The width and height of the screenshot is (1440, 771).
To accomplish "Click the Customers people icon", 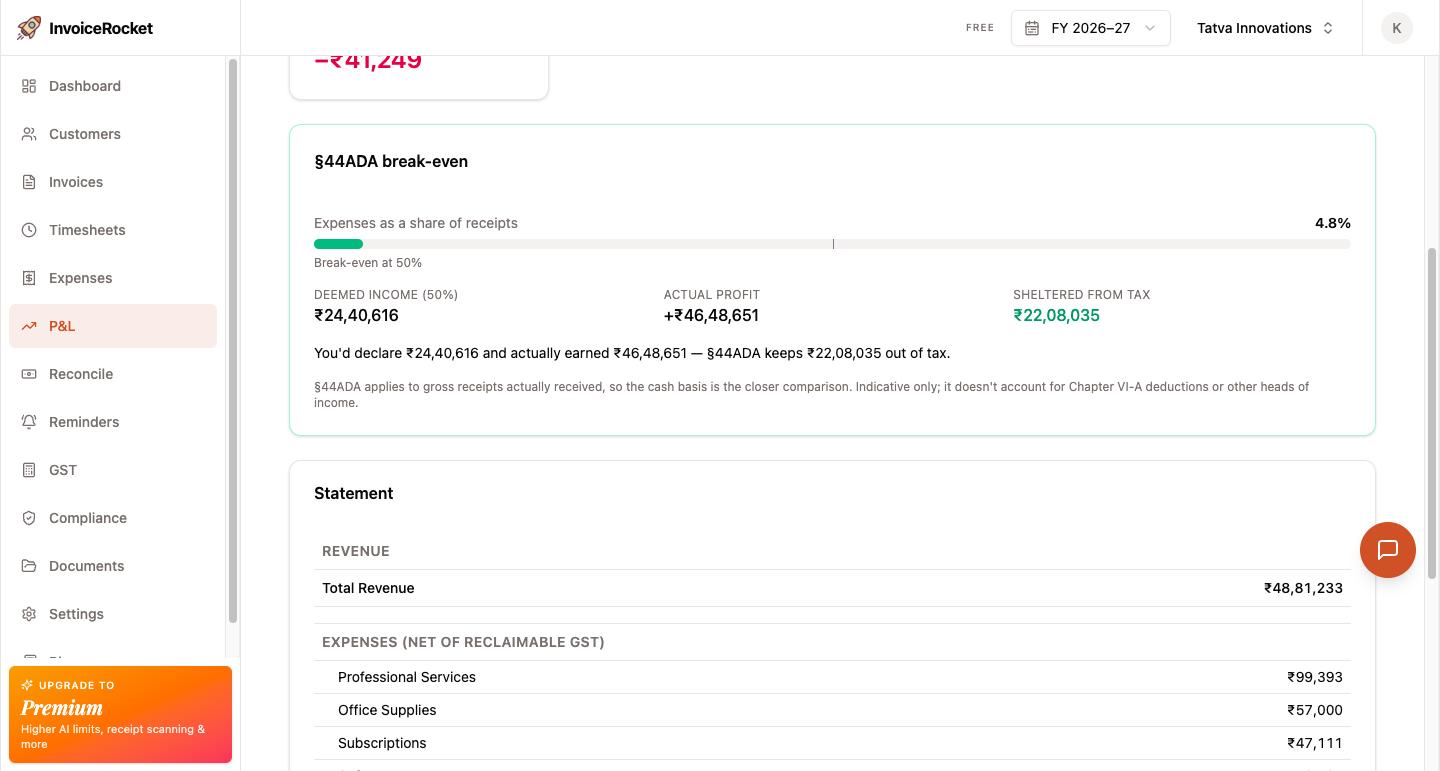I will pyautogui.click(x=29, y=134).
